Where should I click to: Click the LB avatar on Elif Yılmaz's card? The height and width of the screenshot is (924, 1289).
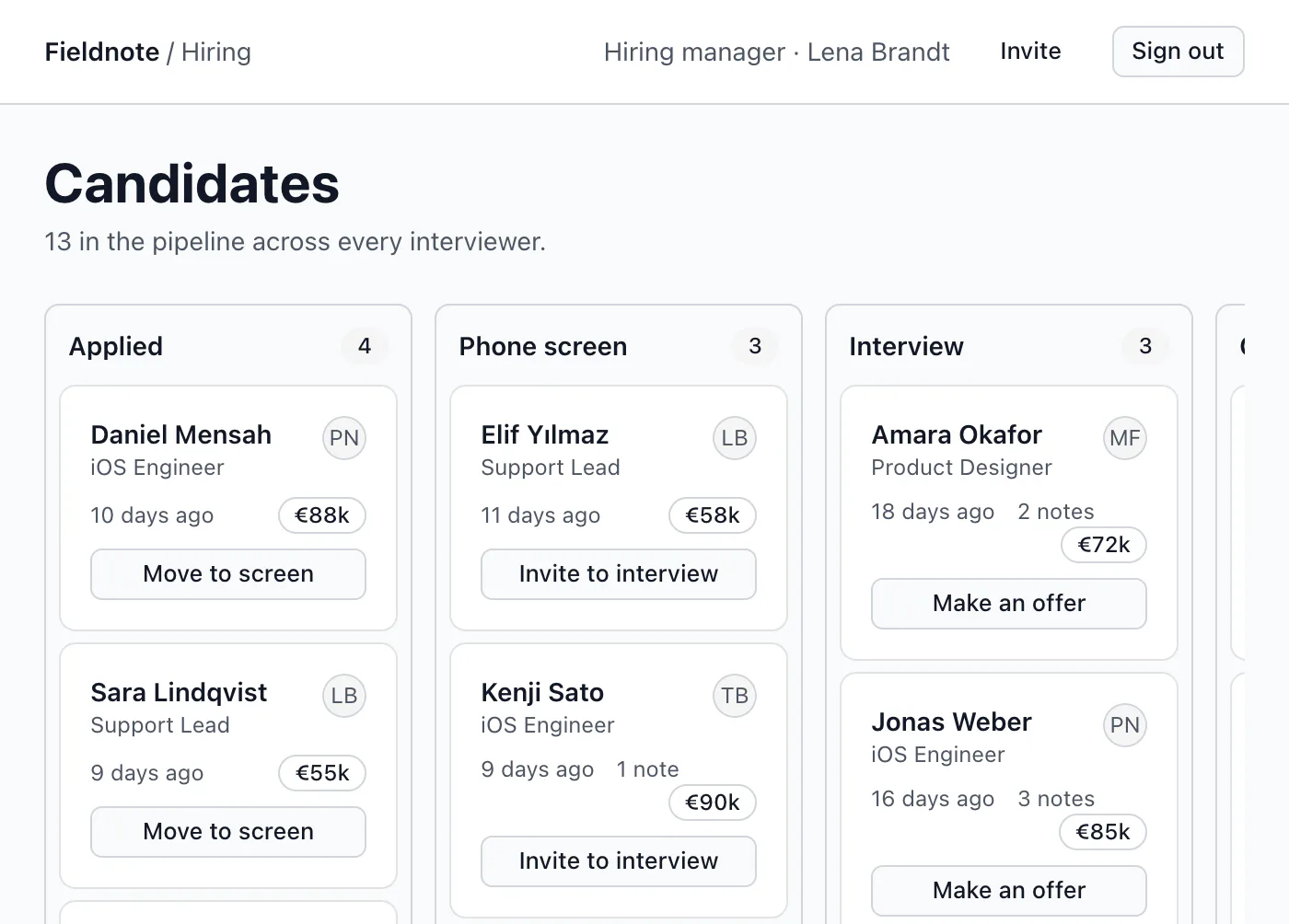(x=735, y=438)
